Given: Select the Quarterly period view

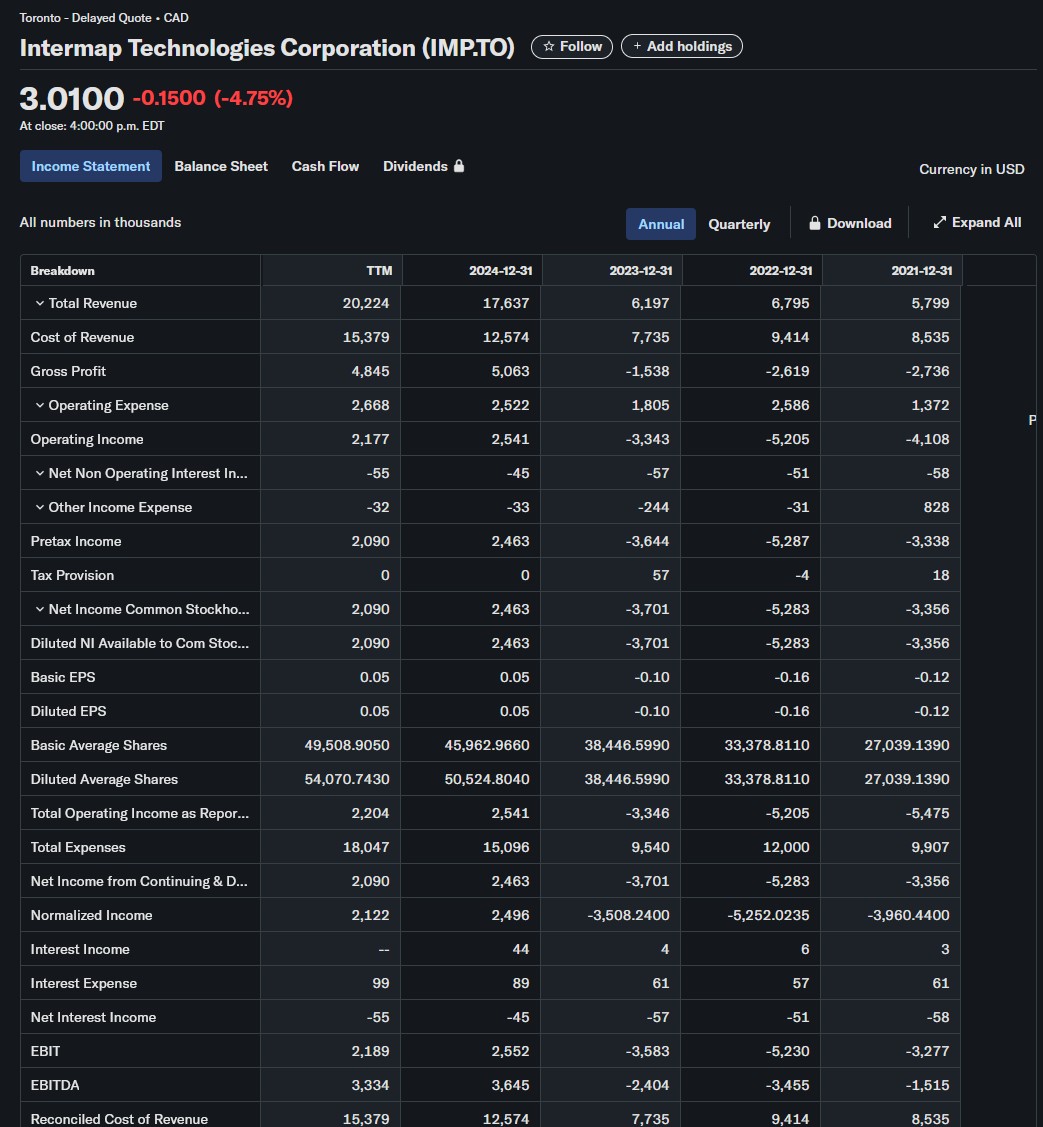Looking at the screenshot, I should click(739, 224).
